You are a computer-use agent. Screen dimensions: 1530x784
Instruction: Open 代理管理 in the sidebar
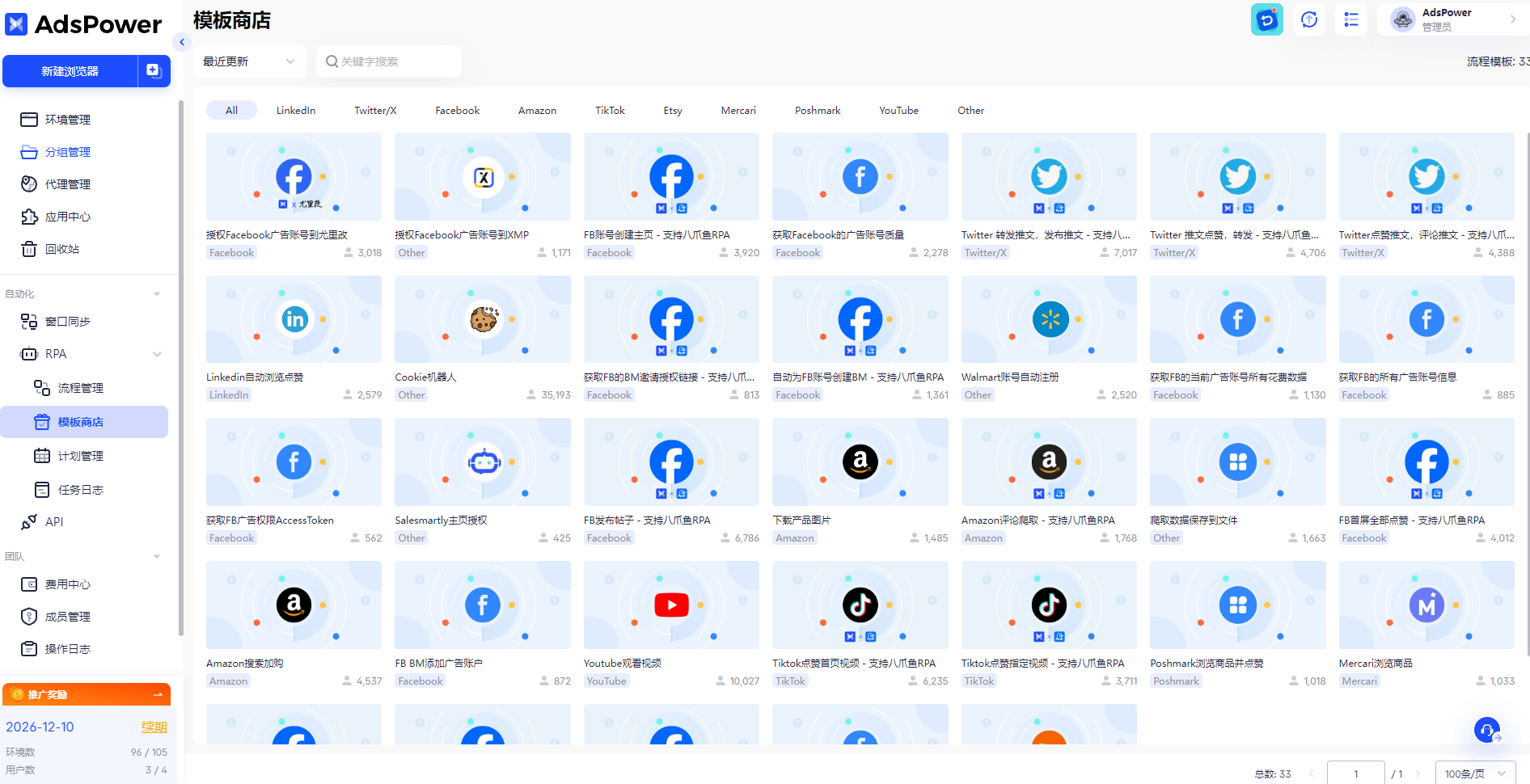[68, 184]
